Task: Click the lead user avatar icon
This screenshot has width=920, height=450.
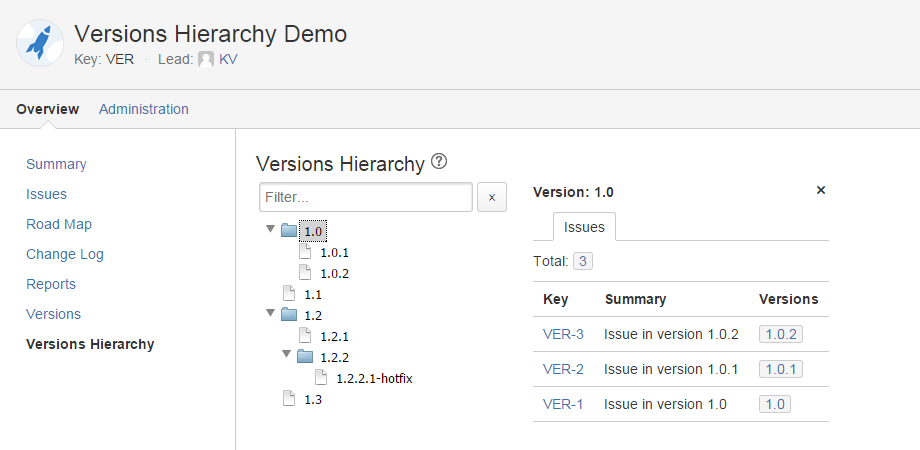Action: pos(206,59)
